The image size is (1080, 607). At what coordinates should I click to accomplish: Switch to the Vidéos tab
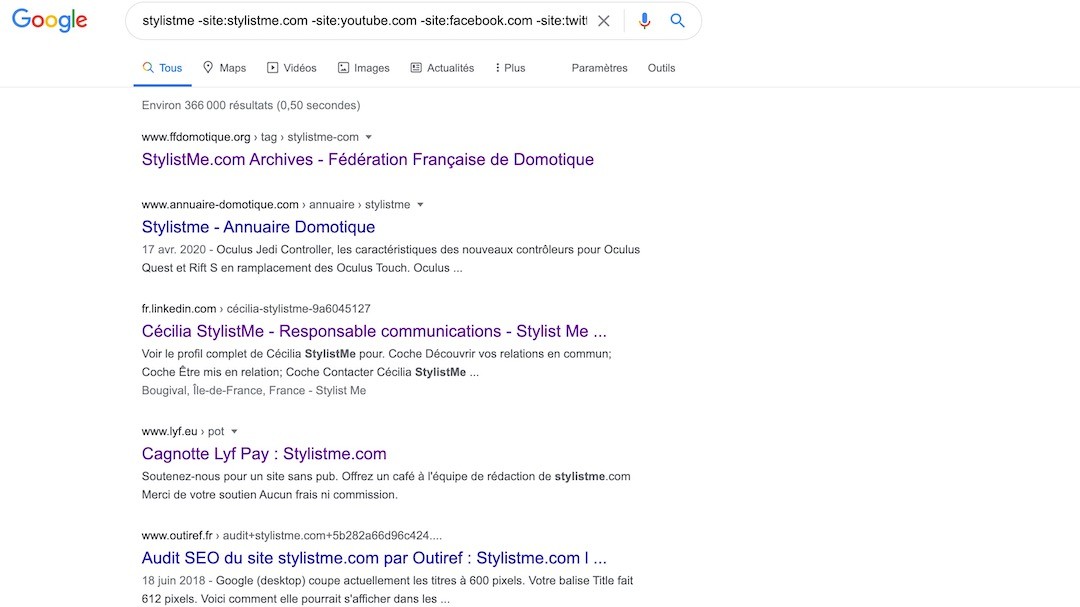click(x=292, y=68)
